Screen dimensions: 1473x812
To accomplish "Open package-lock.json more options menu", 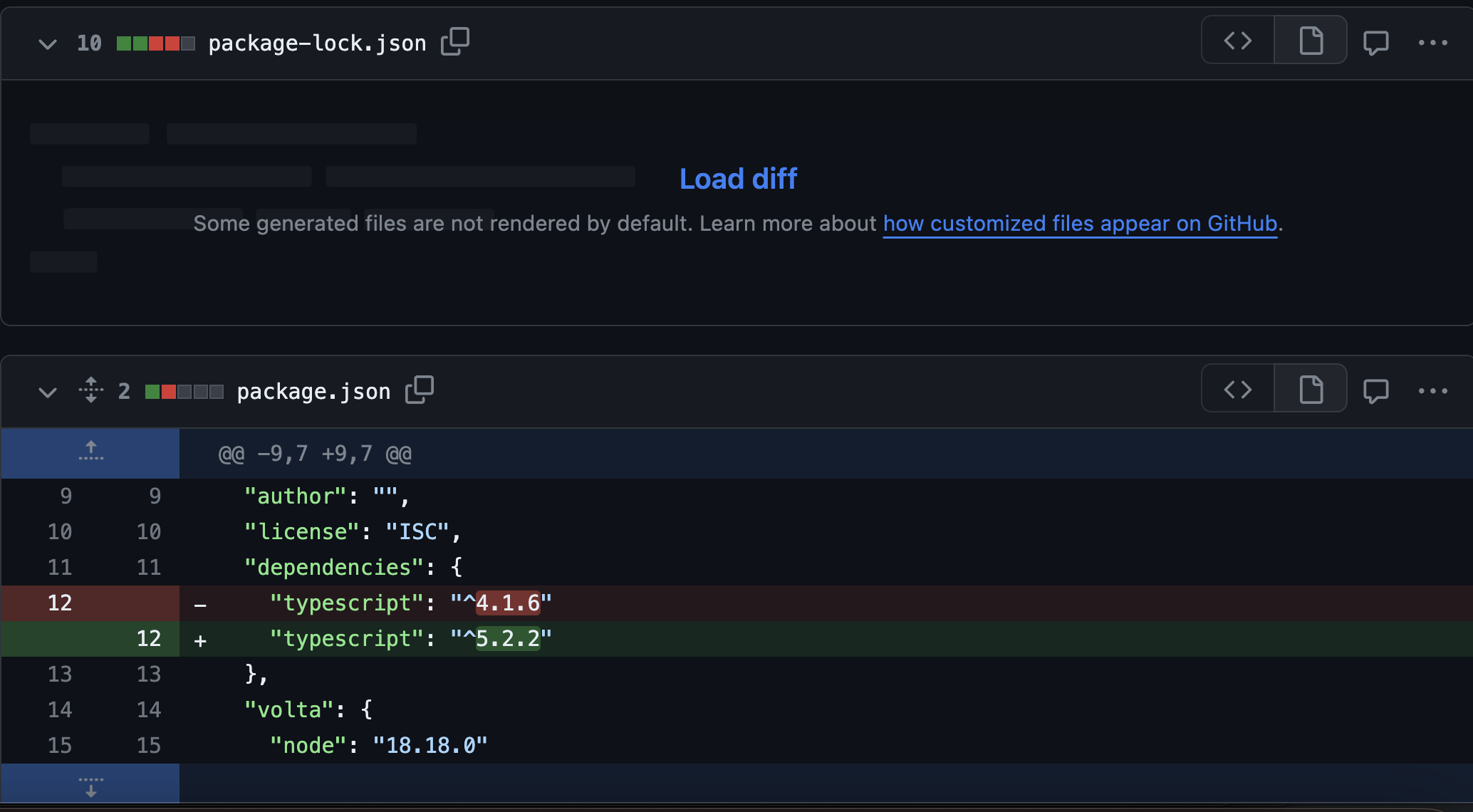I will tap(1432, 42).
